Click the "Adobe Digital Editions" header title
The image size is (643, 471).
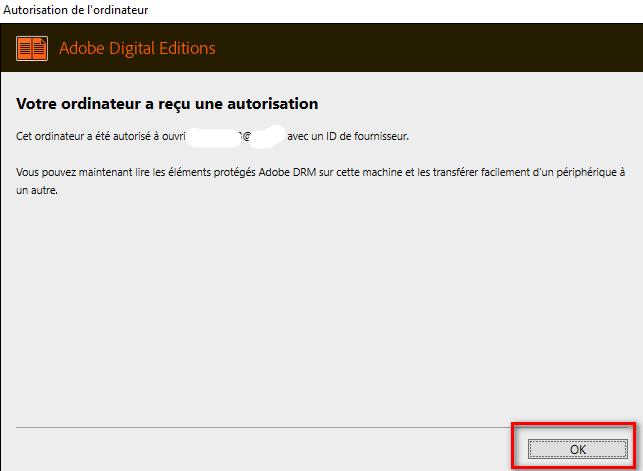[137, 48]
